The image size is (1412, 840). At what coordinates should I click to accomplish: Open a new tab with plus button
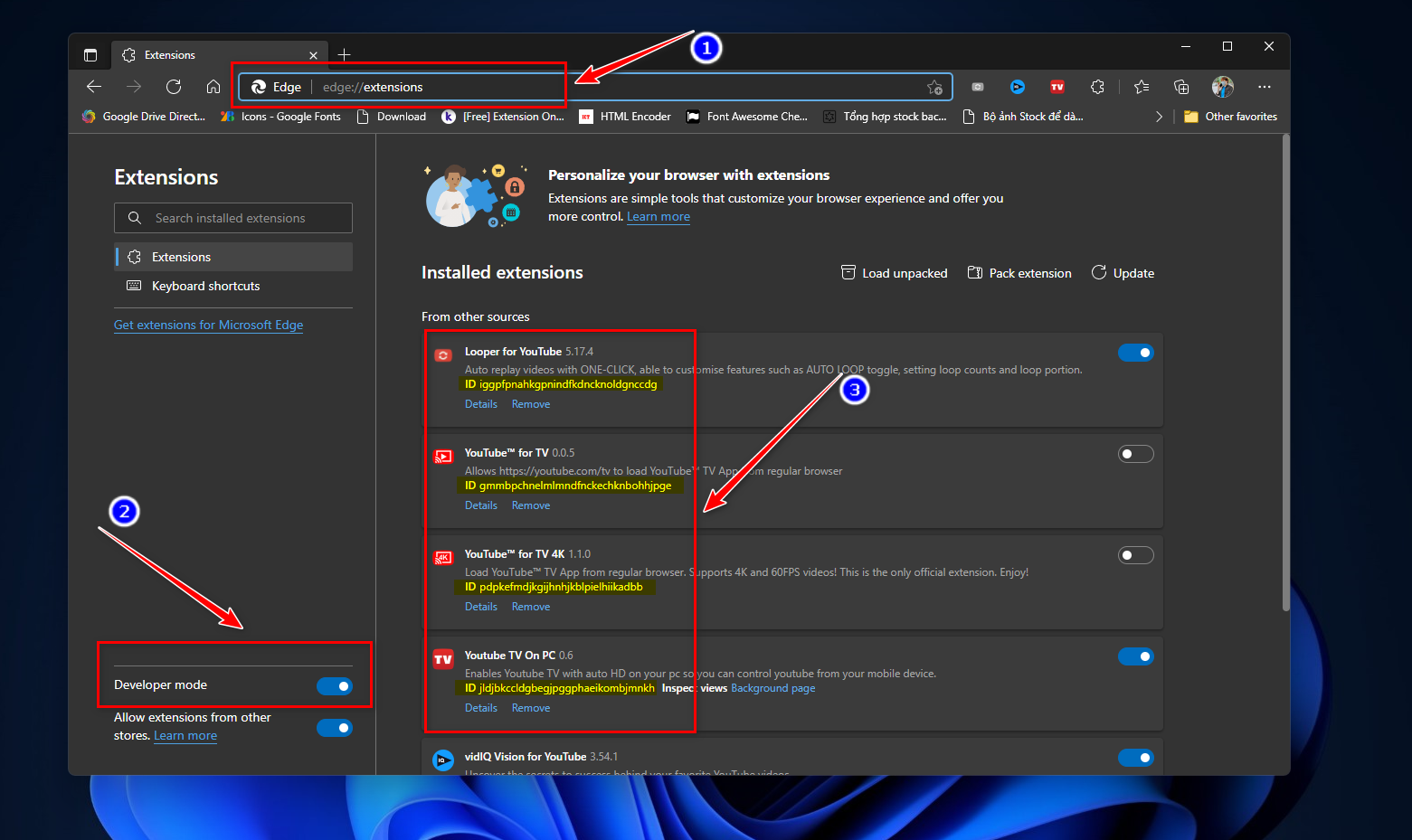tap(344, 55)
